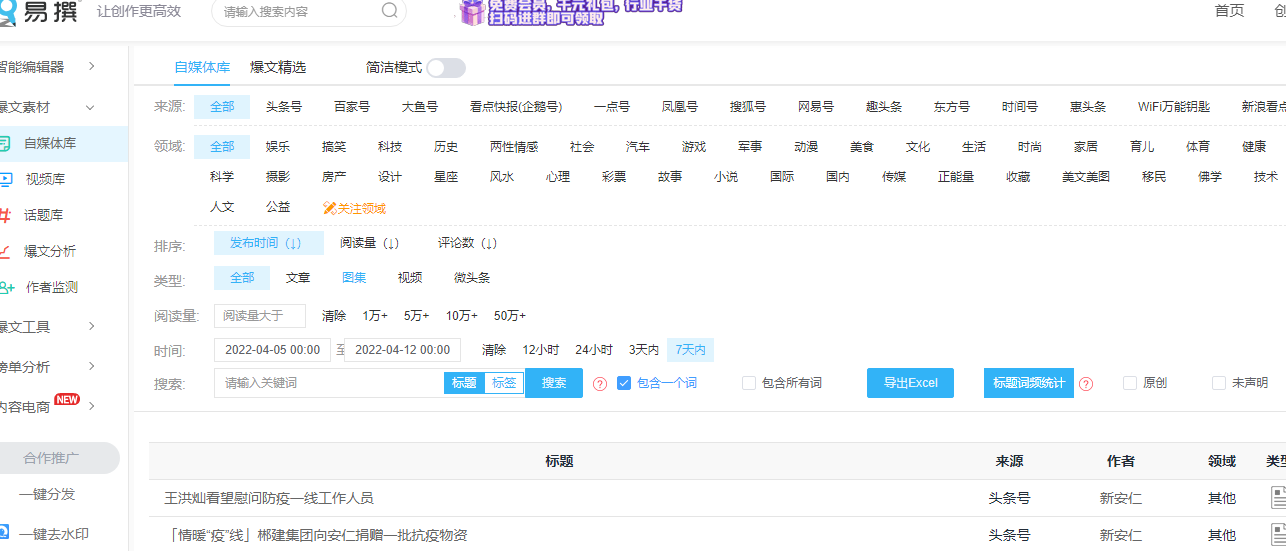Select 全部 under 类型 filter

242,278
